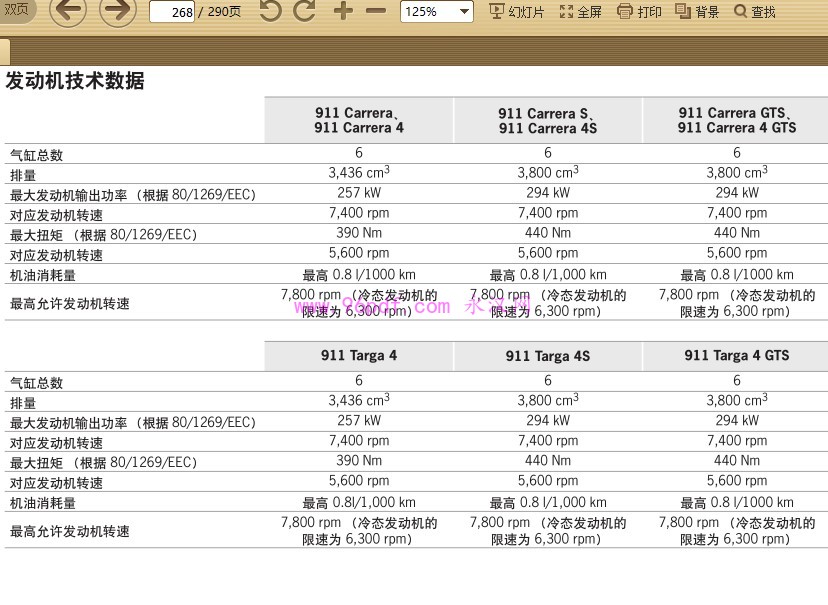The image size is (828, 605).
Task: Click 5,600 rpm under 911 Targa 4S
Action: pos(548,480)
